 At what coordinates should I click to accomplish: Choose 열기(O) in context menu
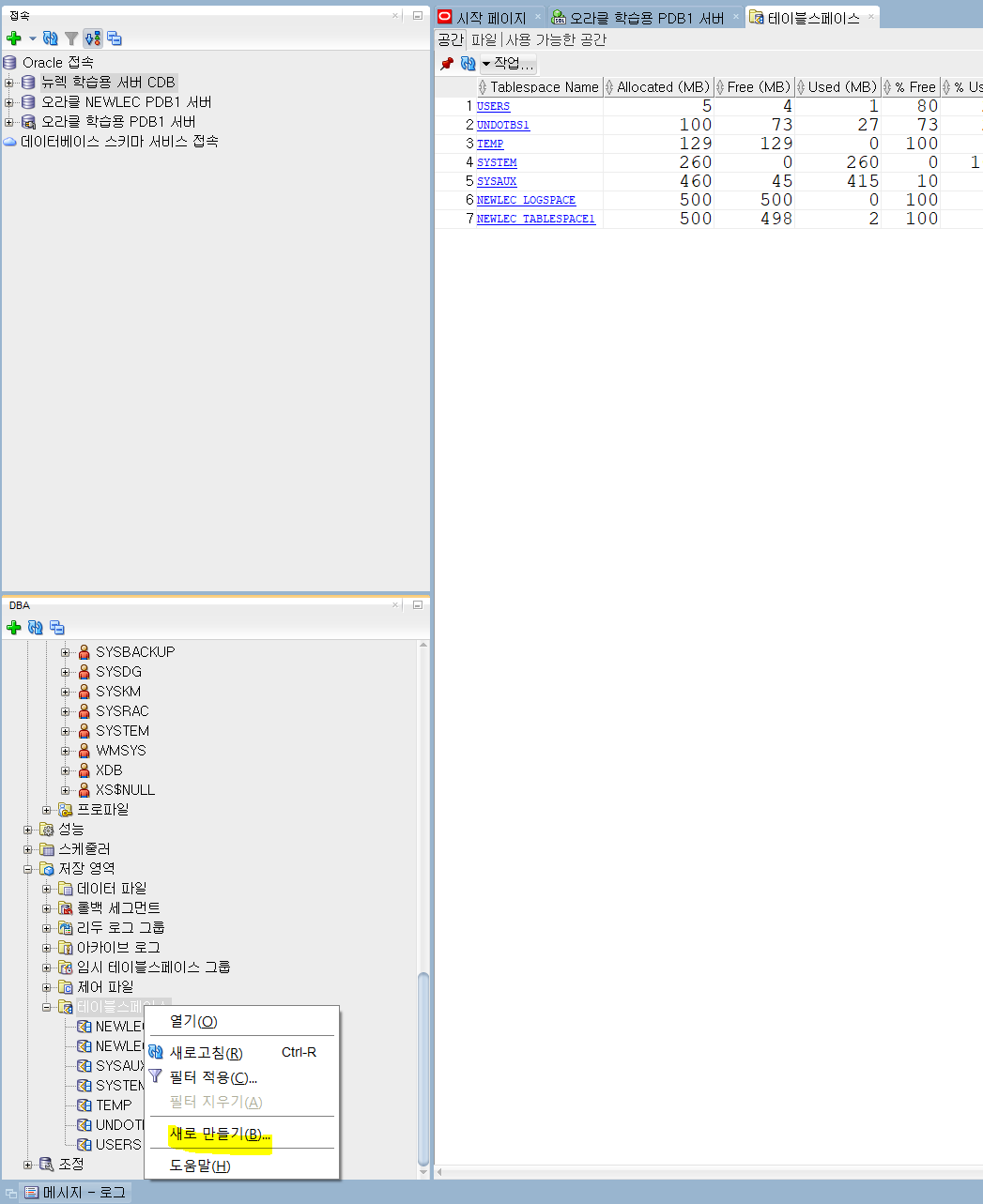[x=241, y=1021]
